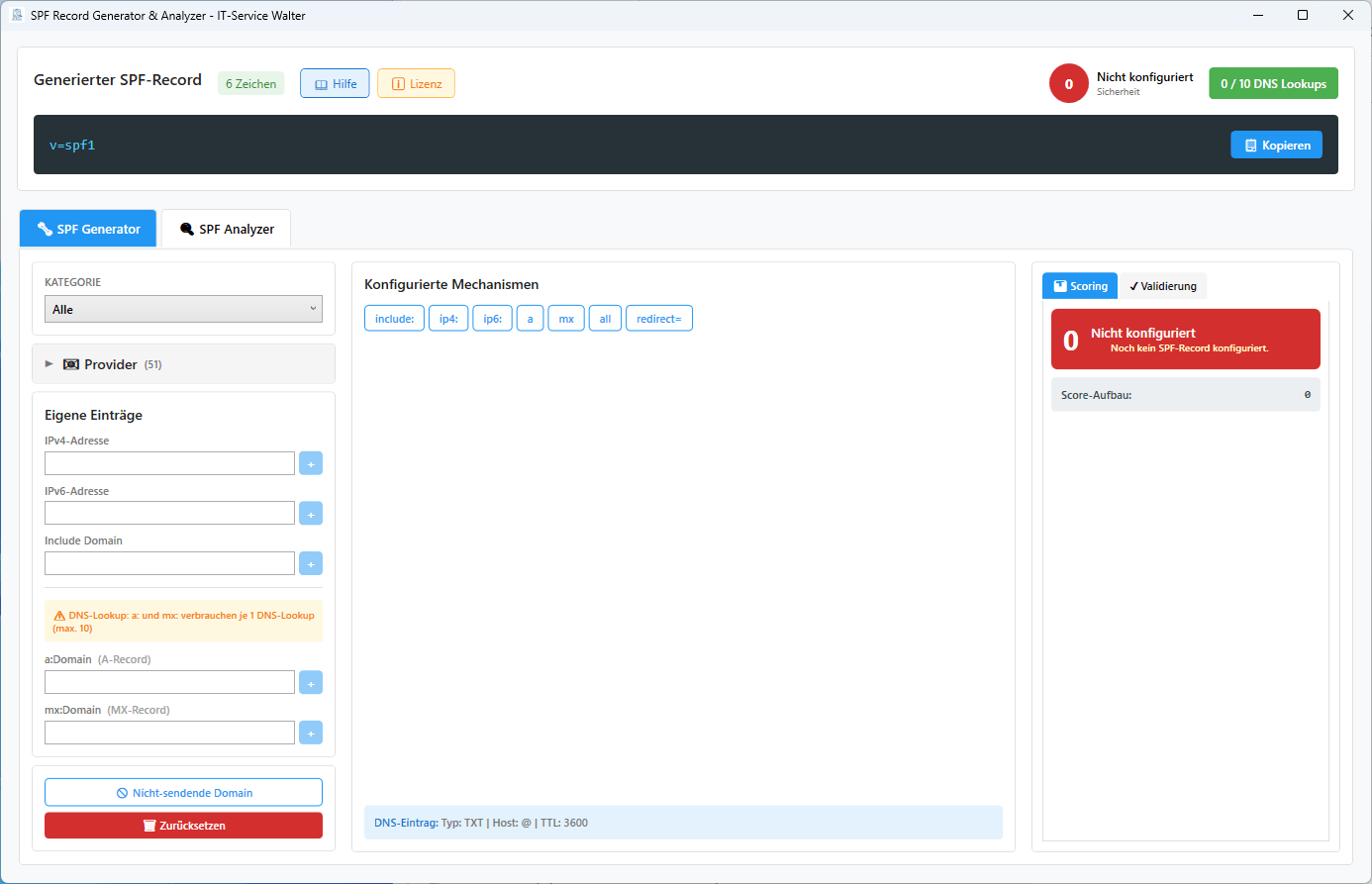Image resolution: width=1372 pixels, height=884 pixels.
Task: Open the Kategorie dropdown
Action: click(183, 309)
